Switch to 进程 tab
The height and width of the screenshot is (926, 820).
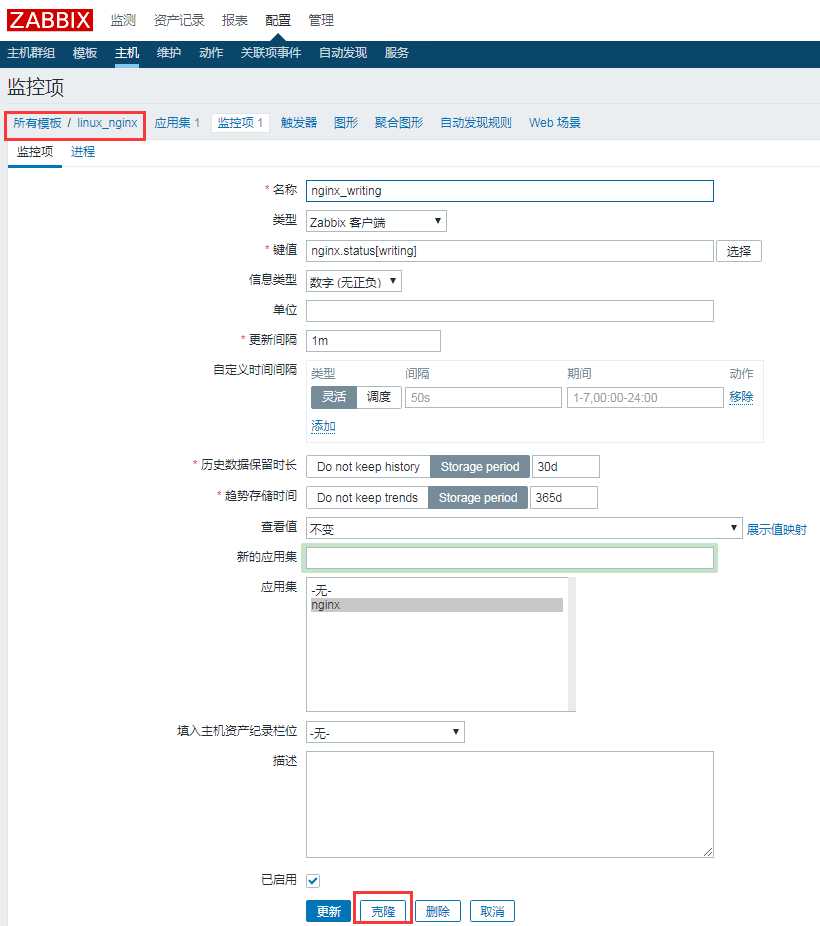click(83, 152)
